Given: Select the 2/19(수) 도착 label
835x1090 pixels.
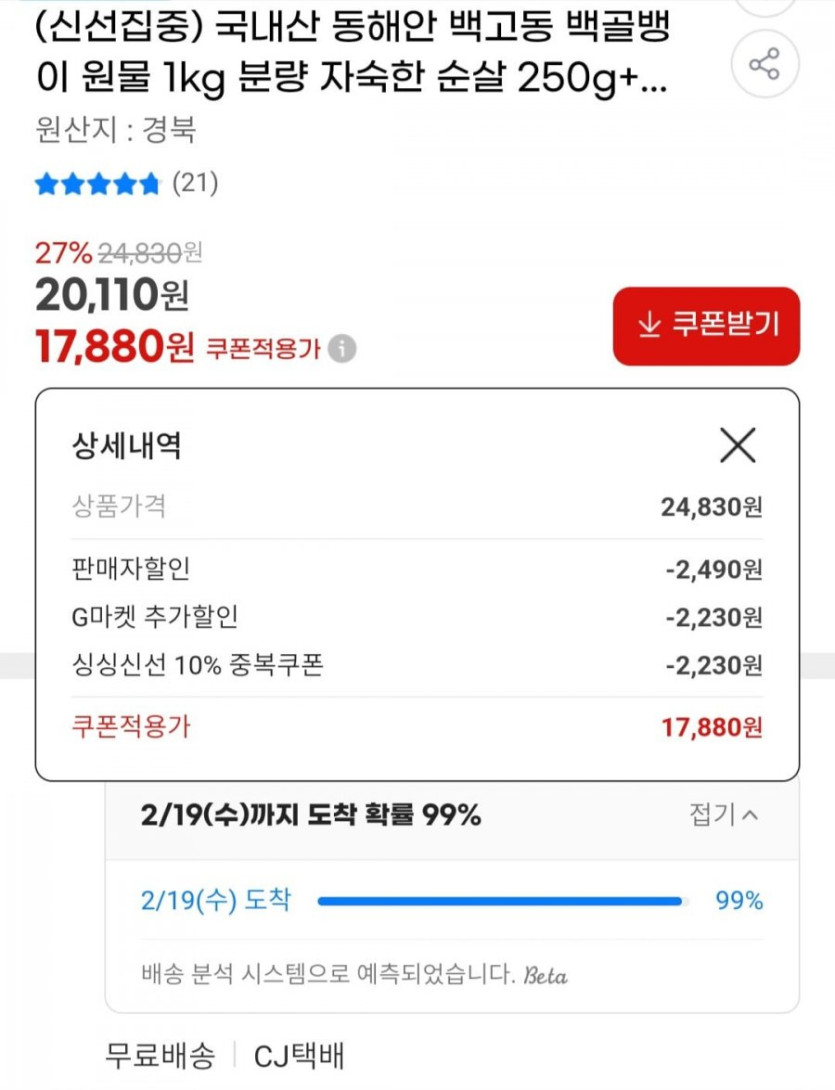Looking at the screenshot, I should (x=216, y=900).
